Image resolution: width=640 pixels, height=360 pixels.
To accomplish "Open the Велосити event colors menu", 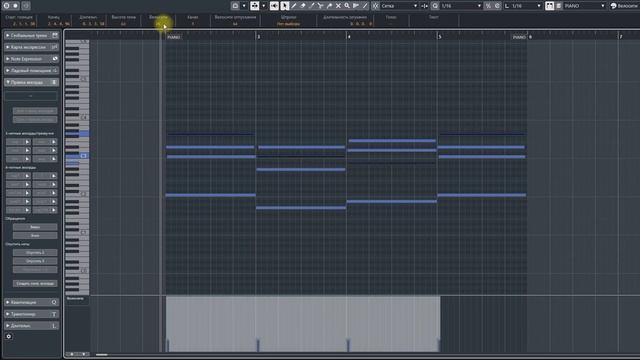I will coord(624,6).
